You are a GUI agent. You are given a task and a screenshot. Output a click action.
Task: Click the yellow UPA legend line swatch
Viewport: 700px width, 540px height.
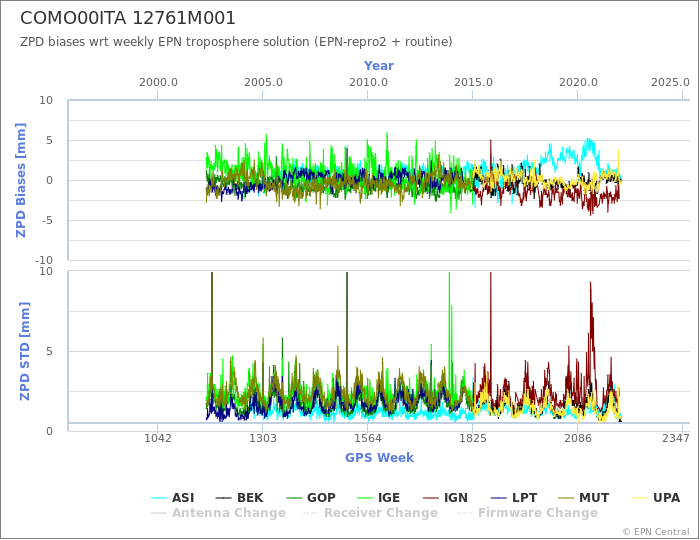tap(640, 498)
